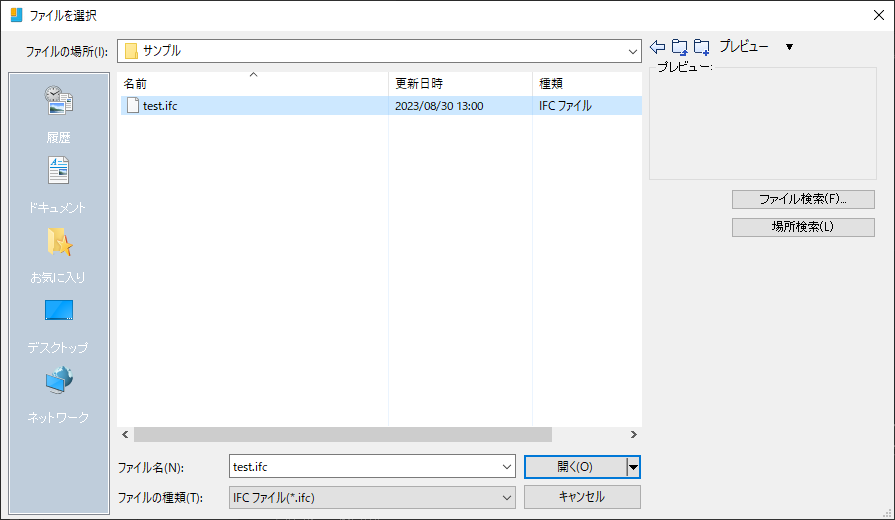Open the ネットワーク sidebar location
895x520 pixels.
(x=59, y=395)
